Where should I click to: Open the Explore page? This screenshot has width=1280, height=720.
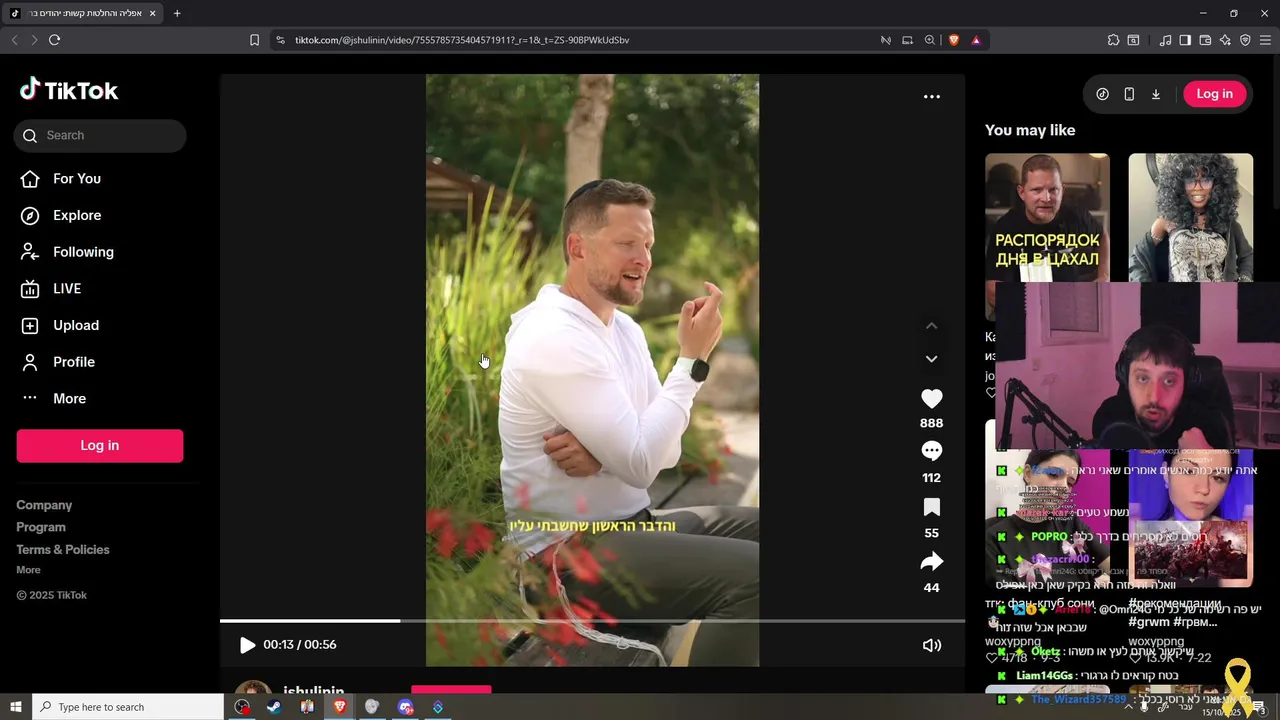(62, 216)
